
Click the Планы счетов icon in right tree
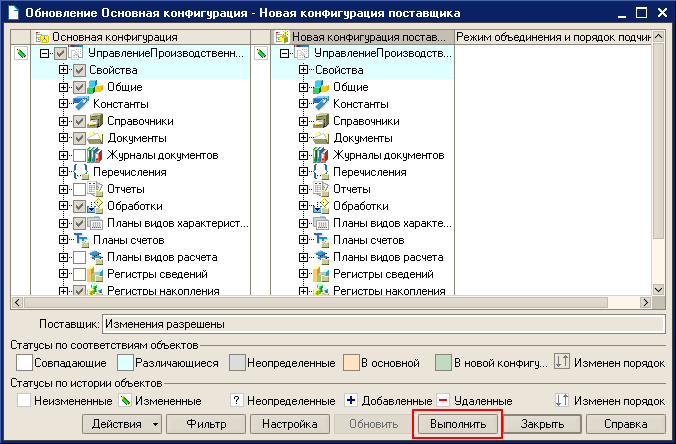point(321,240)
